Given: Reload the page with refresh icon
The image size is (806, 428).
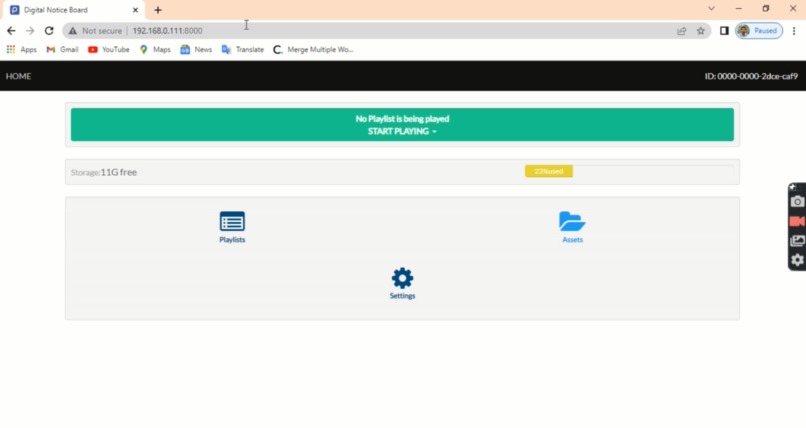Looking at the screenshot, I should tap(49, 31).
